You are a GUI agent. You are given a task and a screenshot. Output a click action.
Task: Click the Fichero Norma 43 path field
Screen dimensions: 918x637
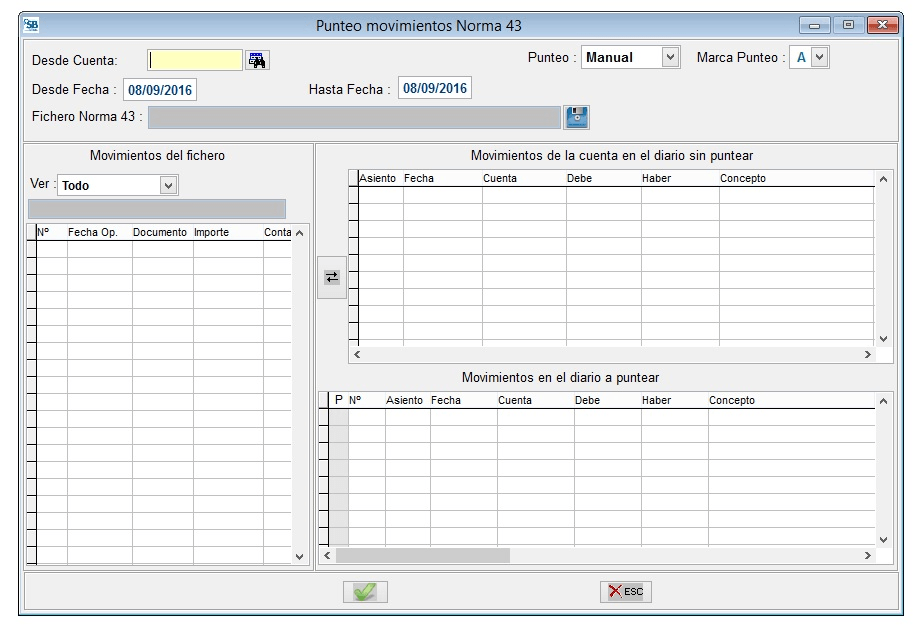coord(354,117)
